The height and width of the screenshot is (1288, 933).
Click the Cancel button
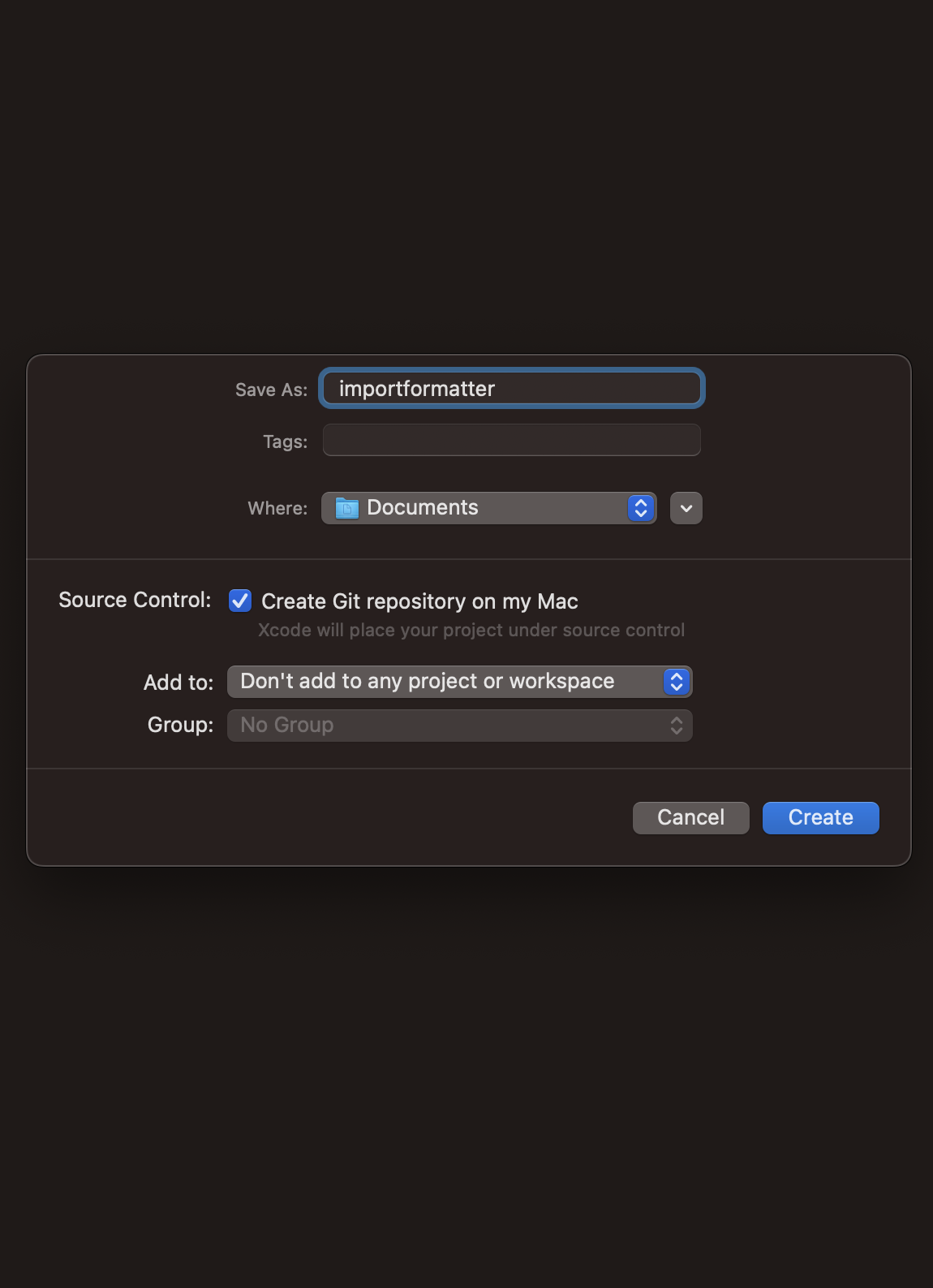pos(691,818)
